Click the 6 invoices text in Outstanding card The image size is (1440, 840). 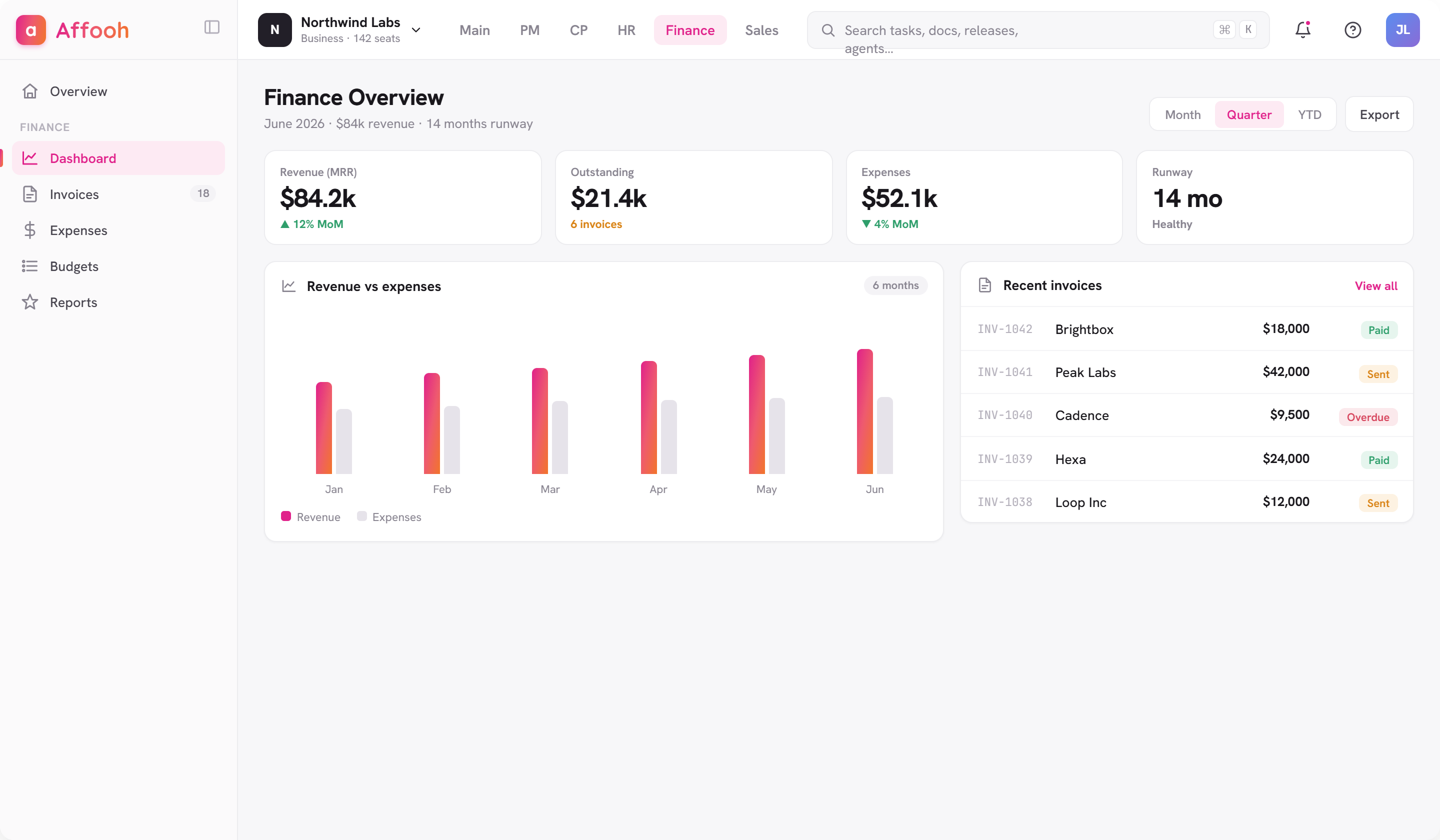596,224
